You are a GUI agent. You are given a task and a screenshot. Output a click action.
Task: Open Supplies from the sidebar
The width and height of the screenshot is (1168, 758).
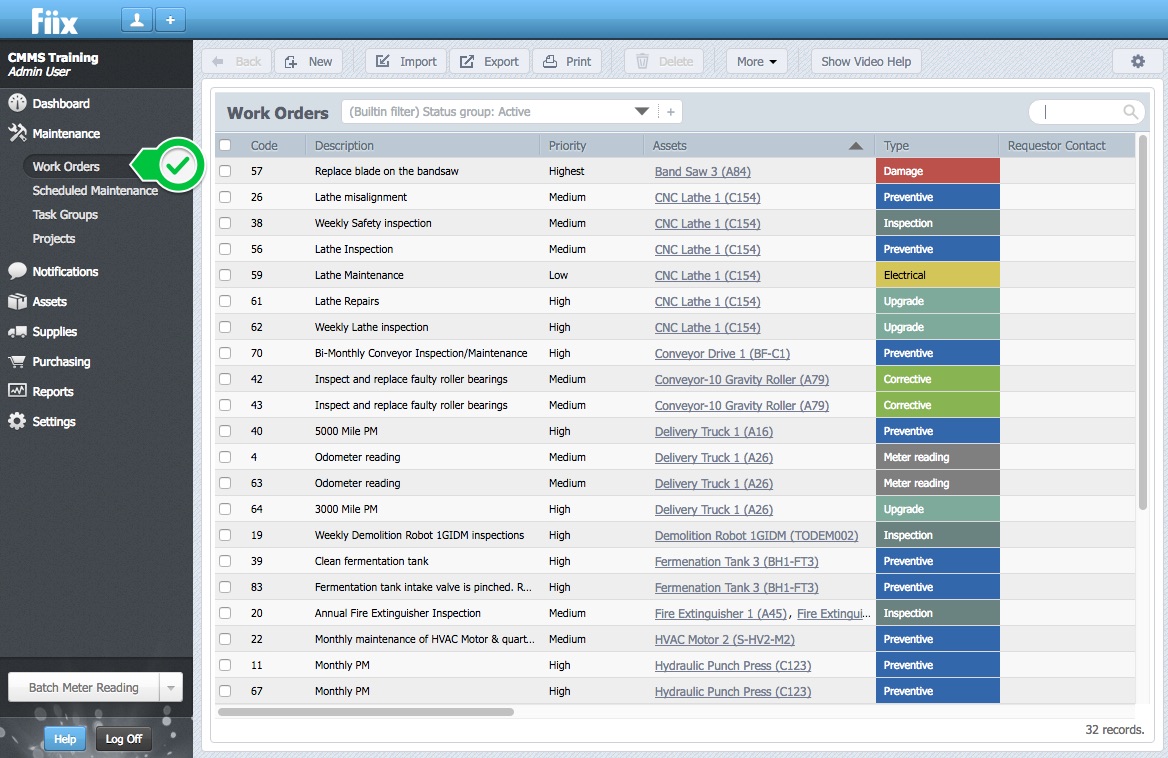click(x=42, y=331)
